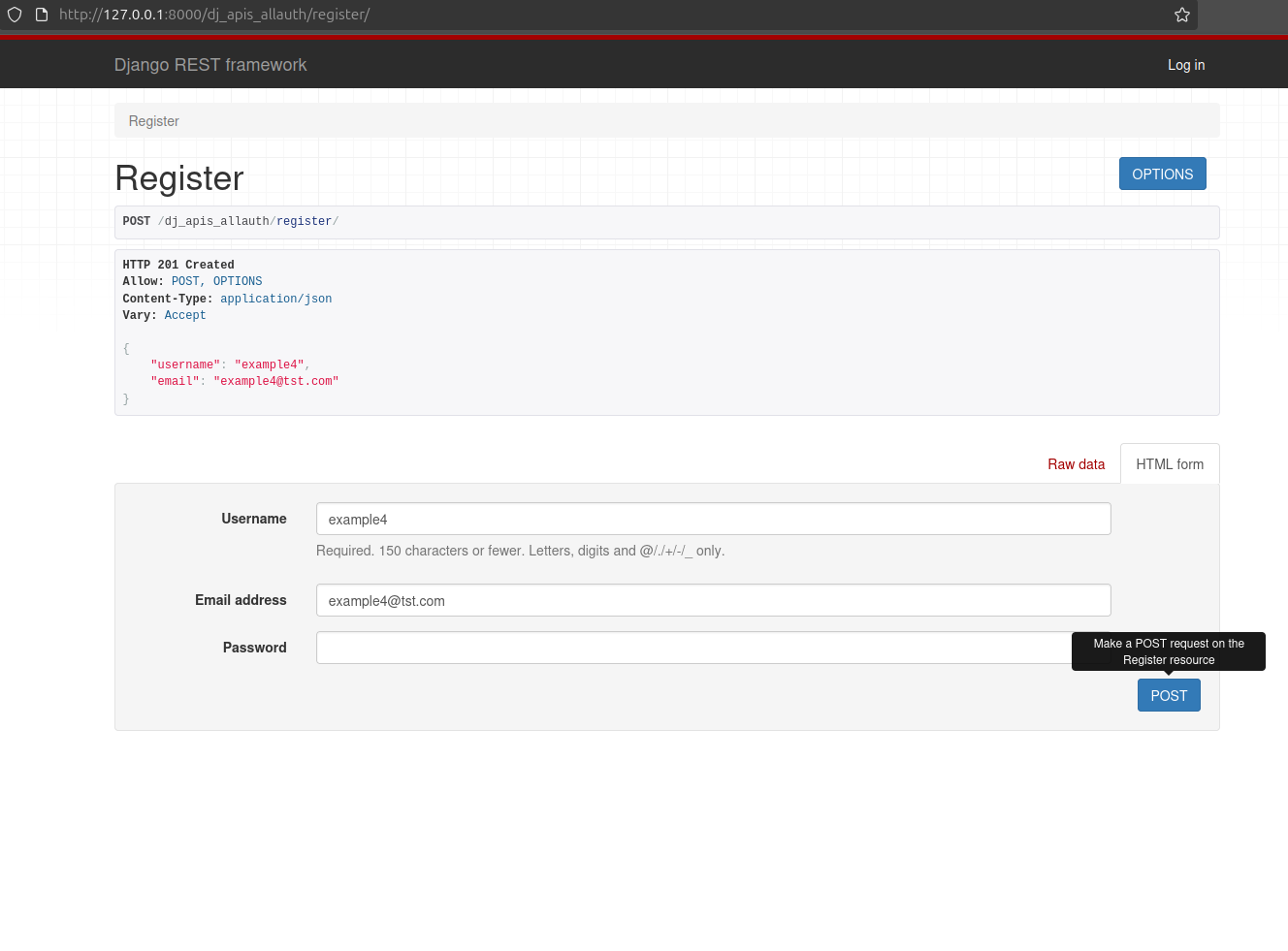Image resolution: width=1288 pixels, height=951 pixels.
Task: Click the POST value in the Allow header
Action: point(185,281)
